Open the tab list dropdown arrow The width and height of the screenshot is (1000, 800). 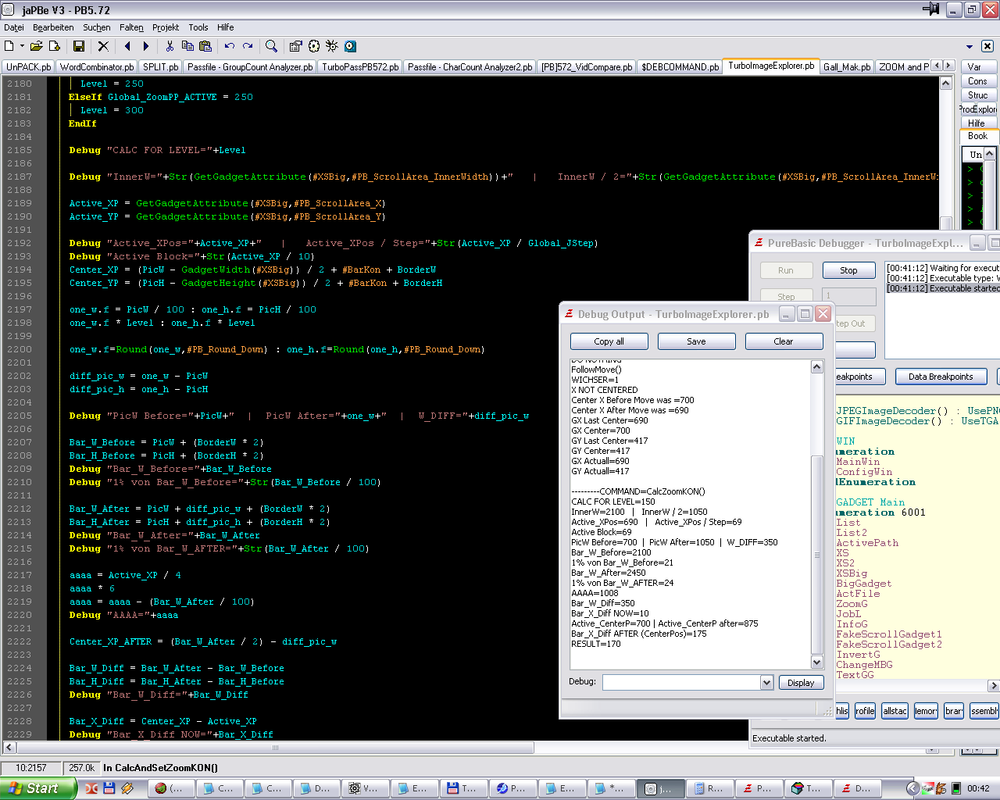tap(968, 46)
